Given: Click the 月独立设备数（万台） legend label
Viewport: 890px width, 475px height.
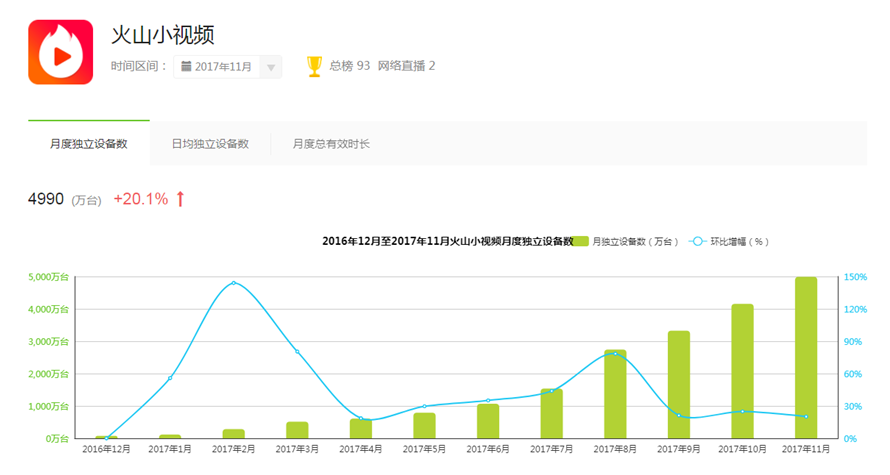Looking at the screenshot, I should 635,242.
